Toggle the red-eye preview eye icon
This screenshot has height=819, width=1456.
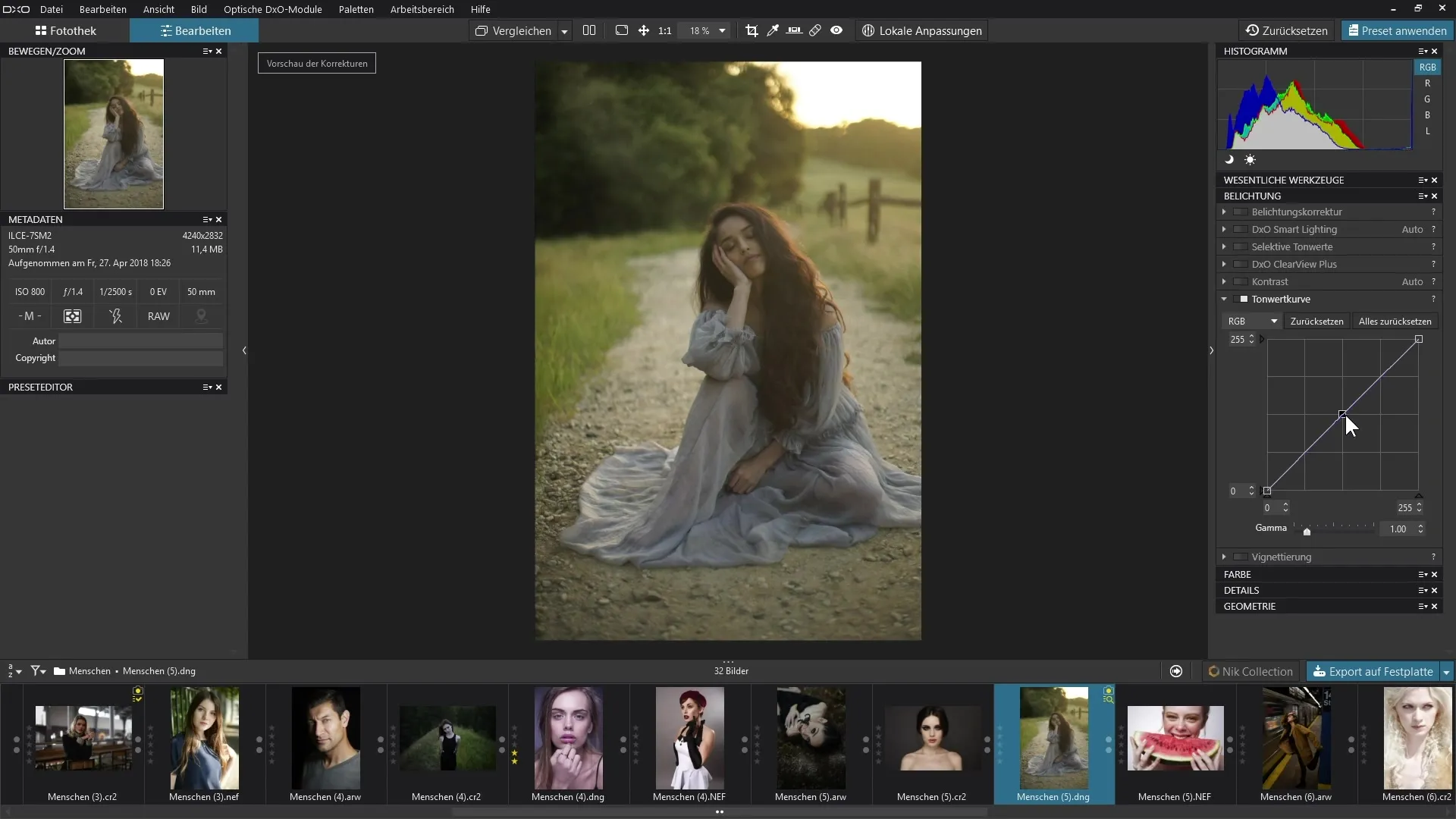(x=836, y=30)
